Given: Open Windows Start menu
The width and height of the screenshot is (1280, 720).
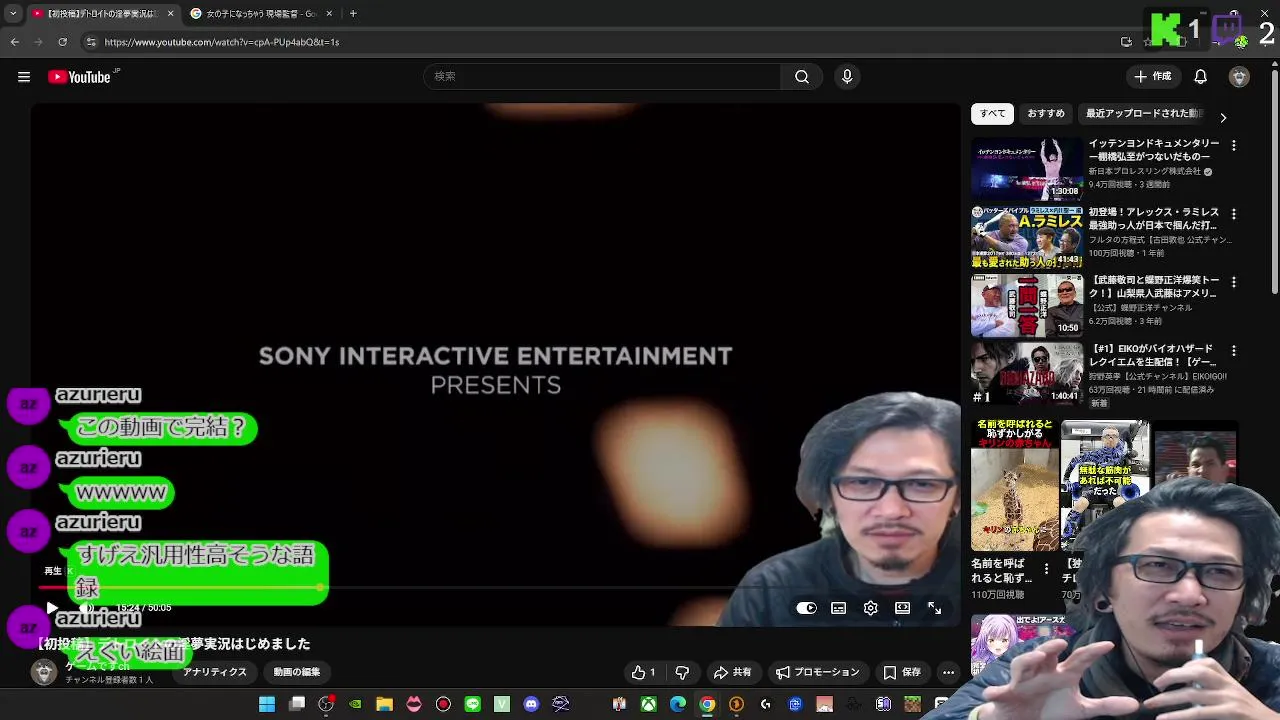Looking at the screenshot, I should [267, 704].
